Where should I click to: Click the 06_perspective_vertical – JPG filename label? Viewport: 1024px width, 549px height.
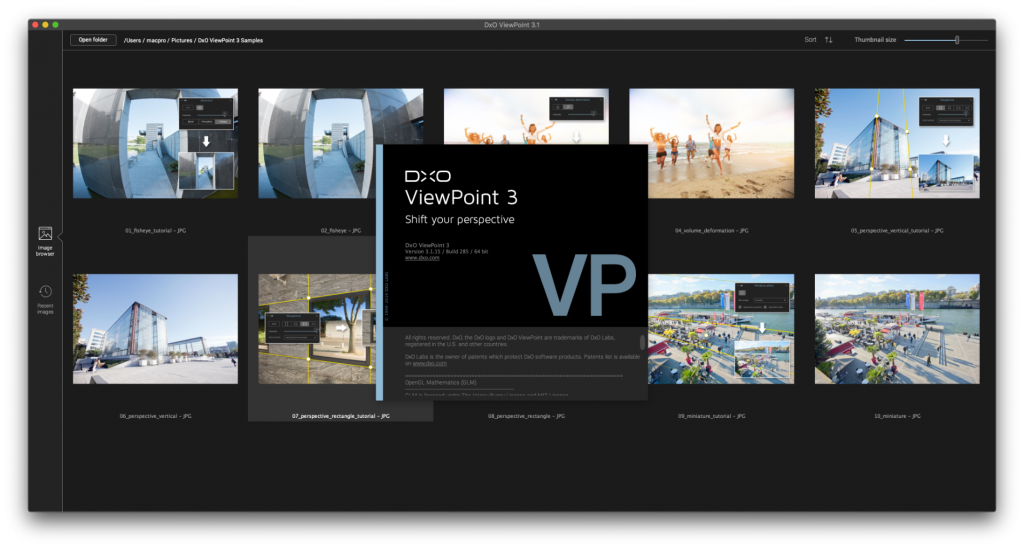(x=155, y=416)
